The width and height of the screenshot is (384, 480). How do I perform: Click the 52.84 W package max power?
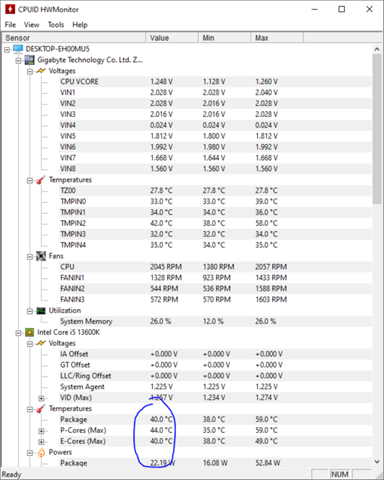click(x=268, y=463)
